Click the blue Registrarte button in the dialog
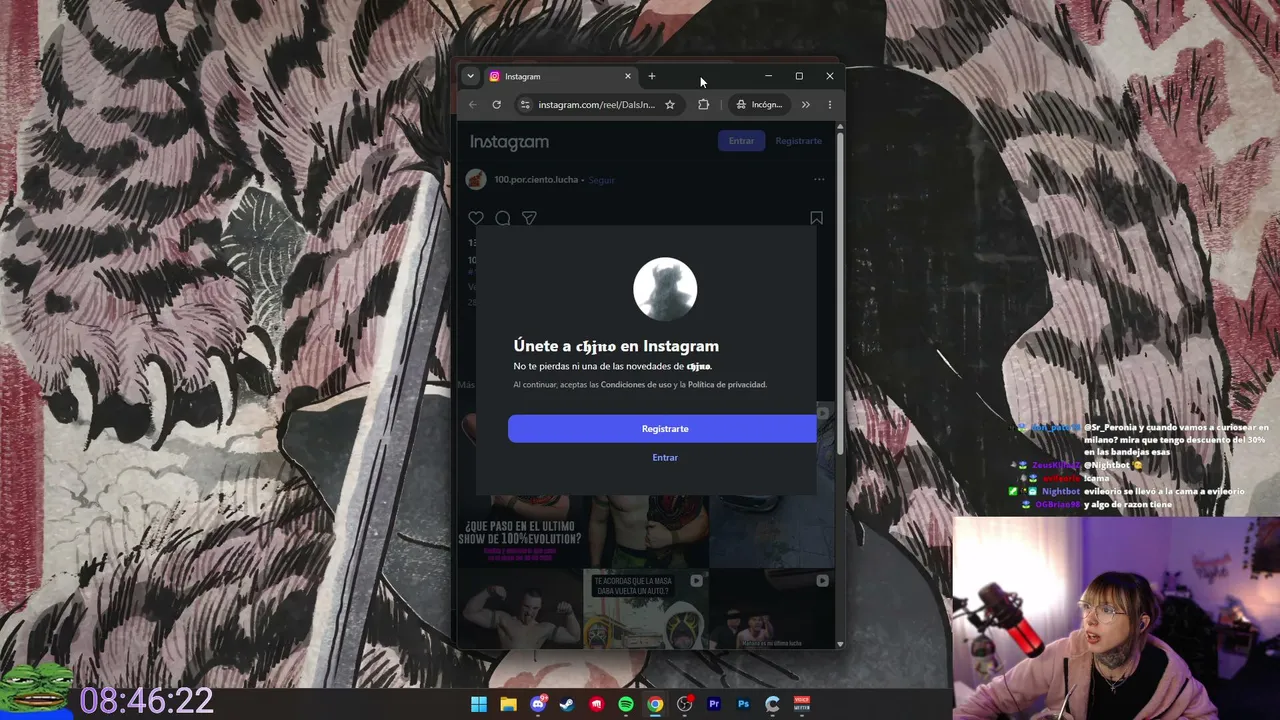The image size is (1280, 720). tap(662, 428)
